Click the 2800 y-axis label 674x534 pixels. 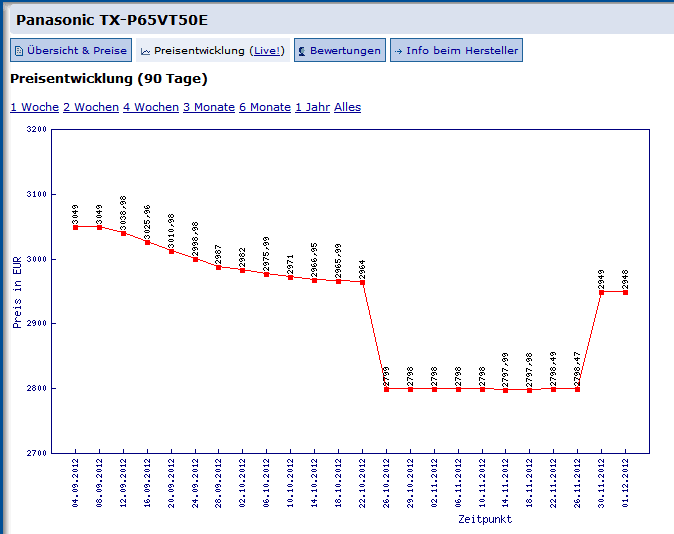click(37, 388)
